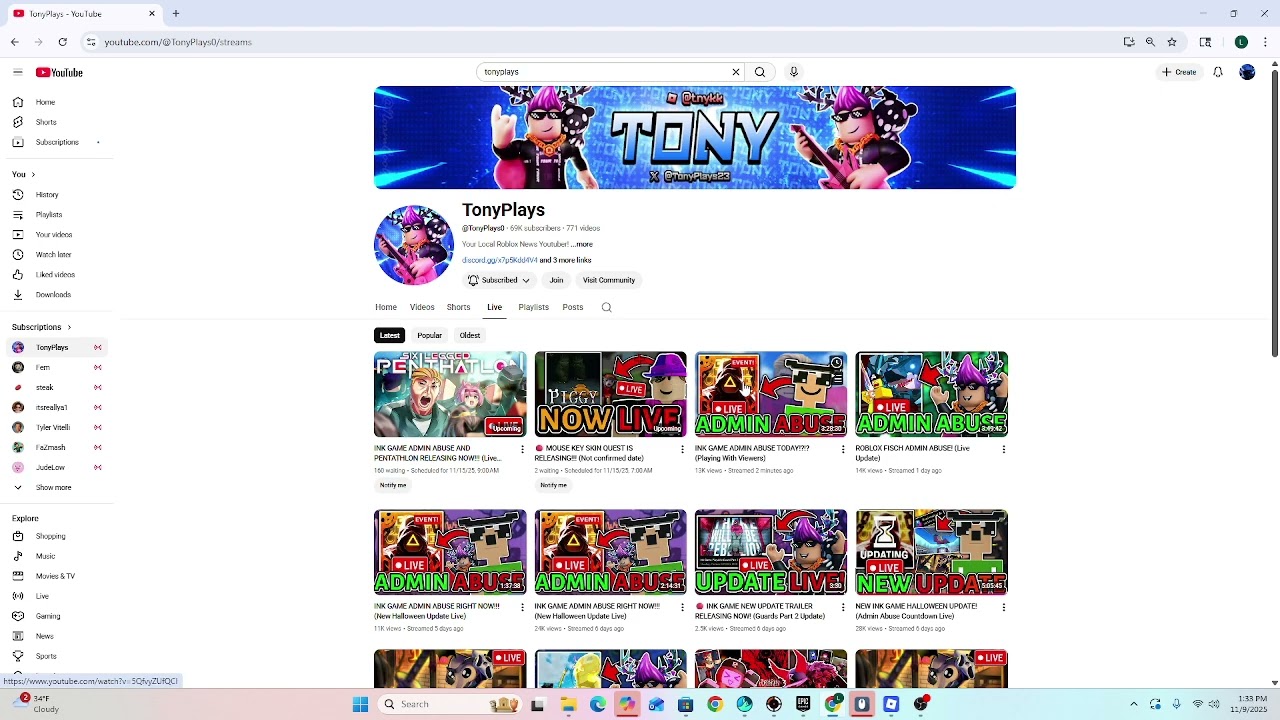The image size is (1280, 720).
Task: Open channel Shorts tab
Action: (458, 307)
